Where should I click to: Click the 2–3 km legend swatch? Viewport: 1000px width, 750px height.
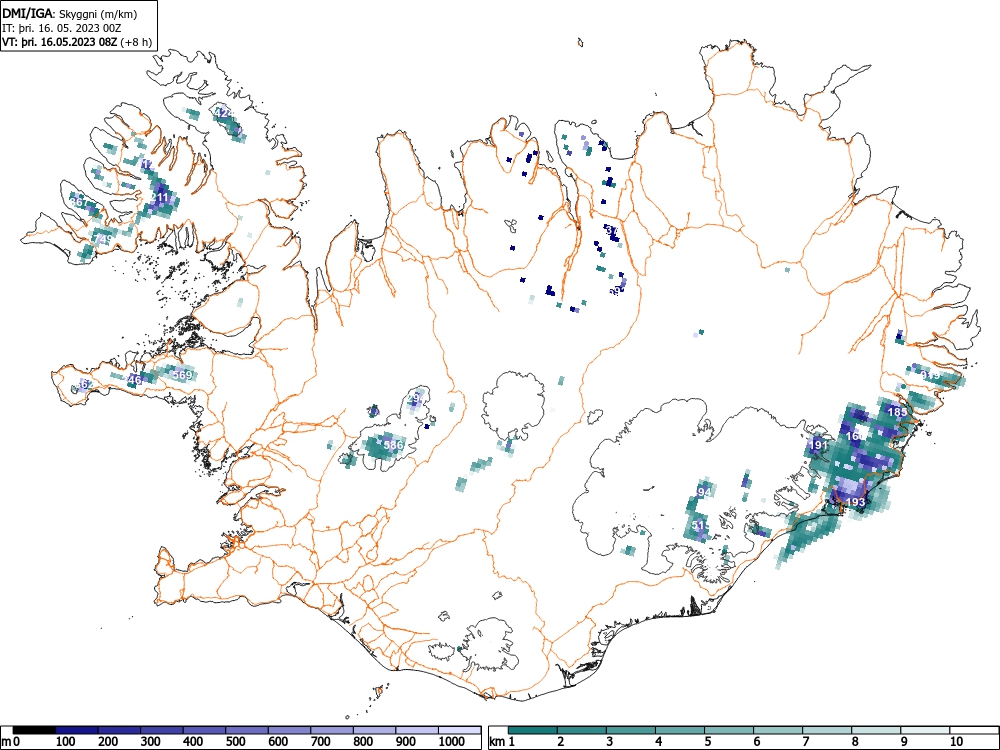coord(582,730)
